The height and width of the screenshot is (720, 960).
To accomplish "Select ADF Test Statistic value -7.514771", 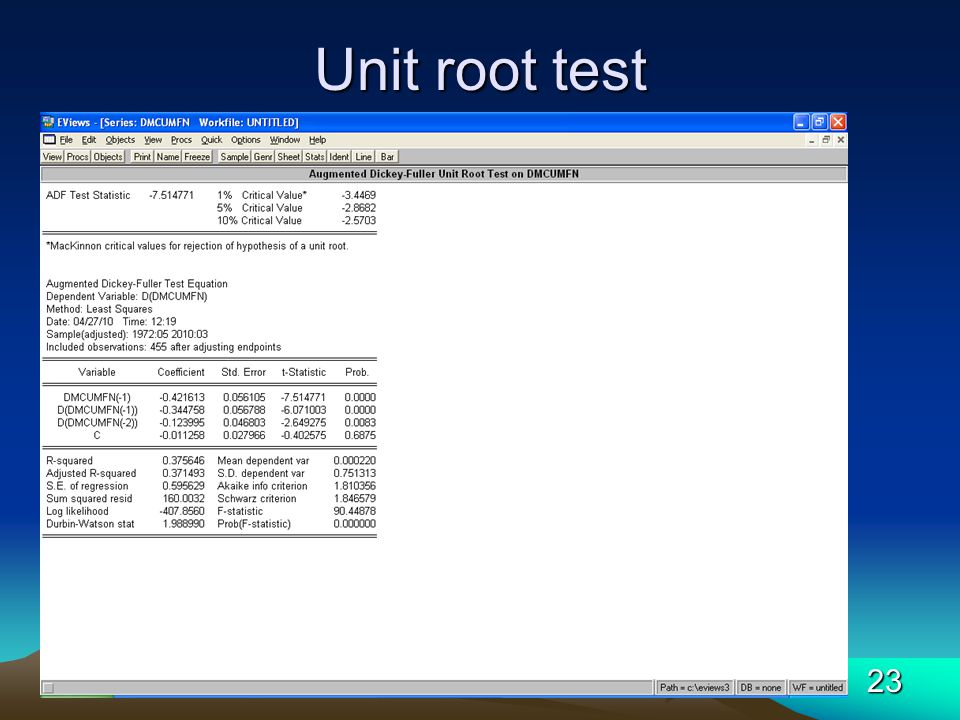I will pyautogui.click(x=171, y=195).
